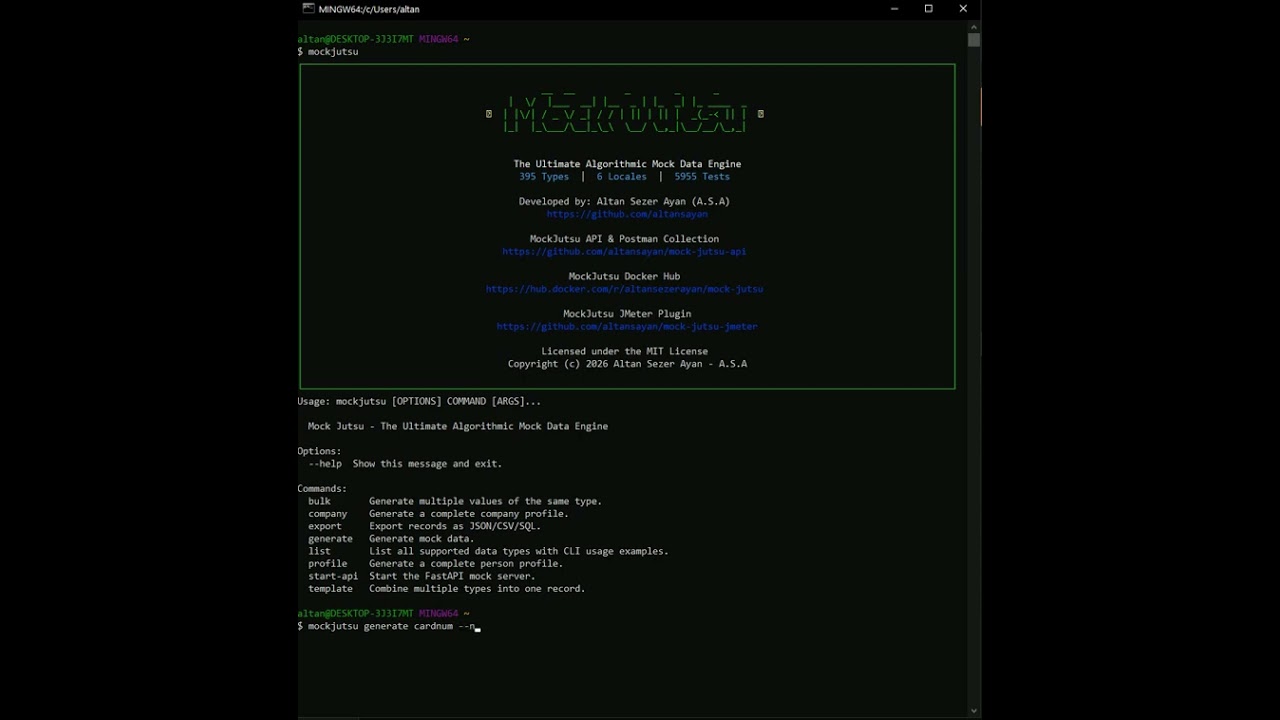Click the 'Mock Jutsu - The Ultimate' description line
Viewport: 1280px width, 720px height.
pyautogui.click(x=458, y=426)
